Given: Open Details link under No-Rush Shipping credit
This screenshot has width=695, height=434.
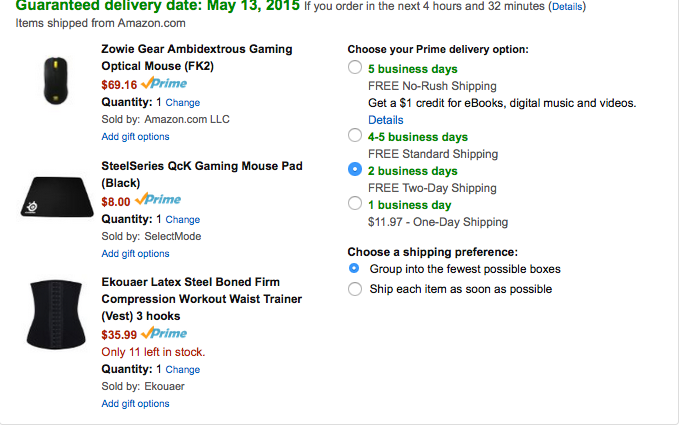Looking at the screenshot, I should 385,120.
